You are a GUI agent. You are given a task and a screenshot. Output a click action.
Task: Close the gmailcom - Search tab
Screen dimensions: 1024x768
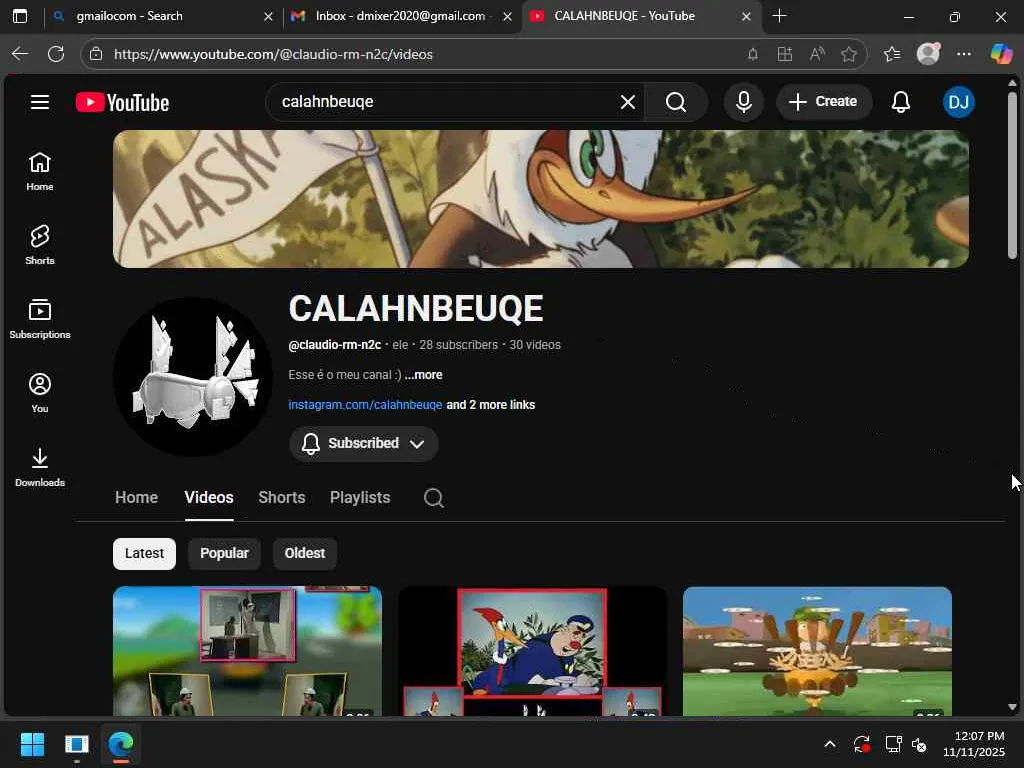(x=268, y=16)
